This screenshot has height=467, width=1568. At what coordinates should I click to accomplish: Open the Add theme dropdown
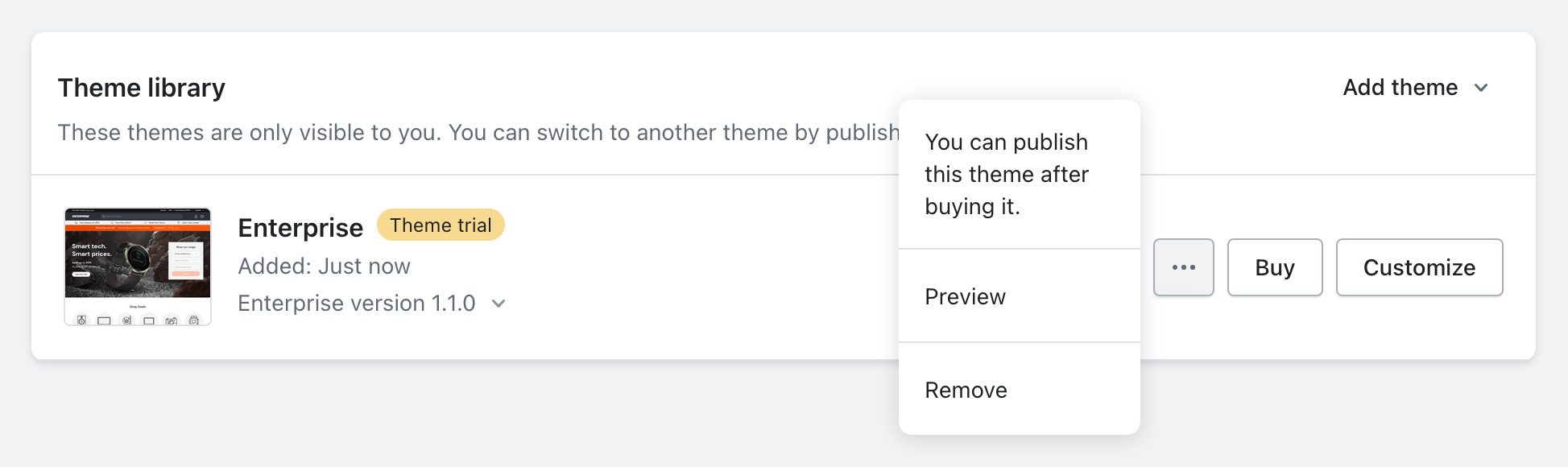[1416, 88]
